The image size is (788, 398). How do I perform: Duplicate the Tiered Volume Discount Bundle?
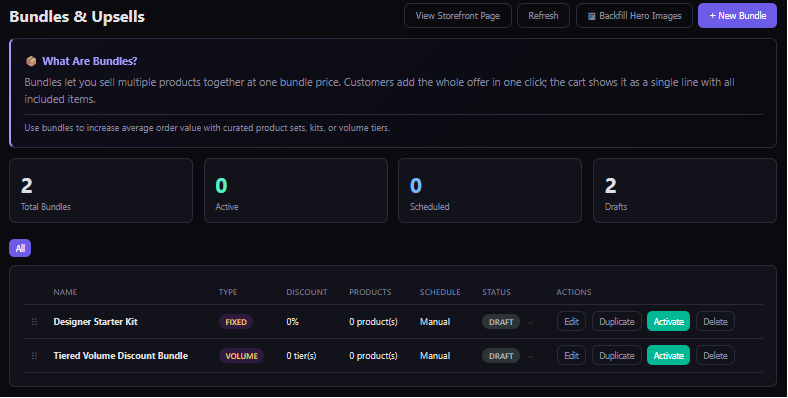[x=617, y=356]
